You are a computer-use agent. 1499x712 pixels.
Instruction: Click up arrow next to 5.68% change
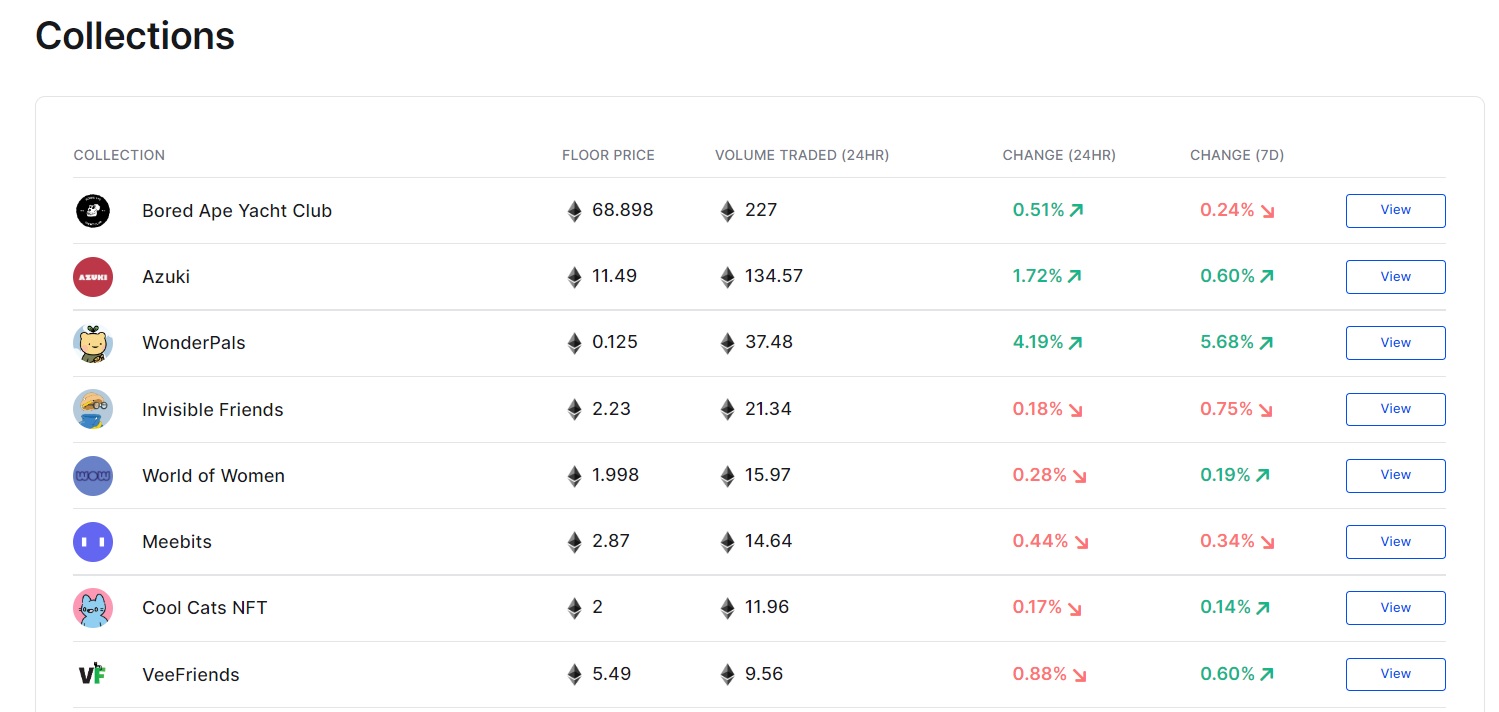point(1266,343)
